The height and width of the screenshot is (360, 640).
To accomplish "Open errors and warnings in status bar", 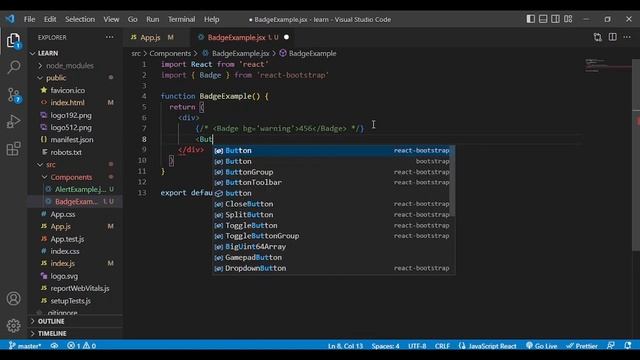I will click(x=82, y=346).
